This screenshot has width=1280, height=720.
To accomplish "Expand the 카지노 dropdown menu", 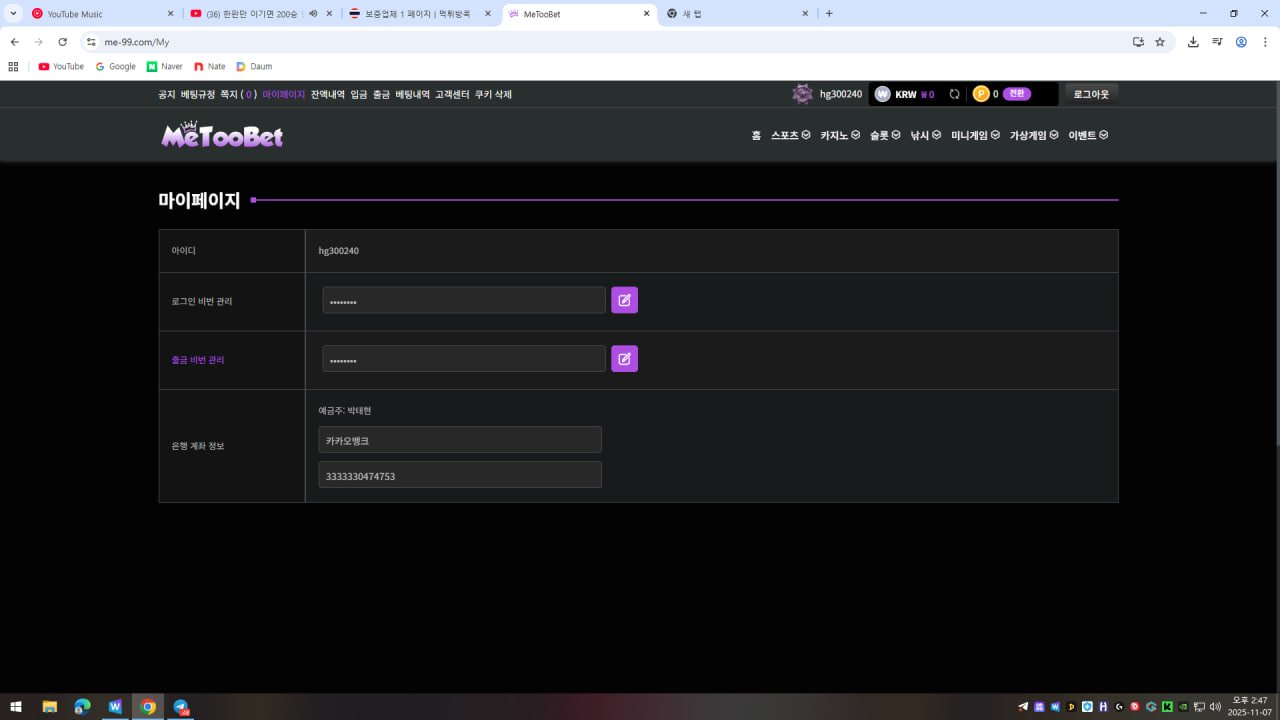I will pos(839,135).
